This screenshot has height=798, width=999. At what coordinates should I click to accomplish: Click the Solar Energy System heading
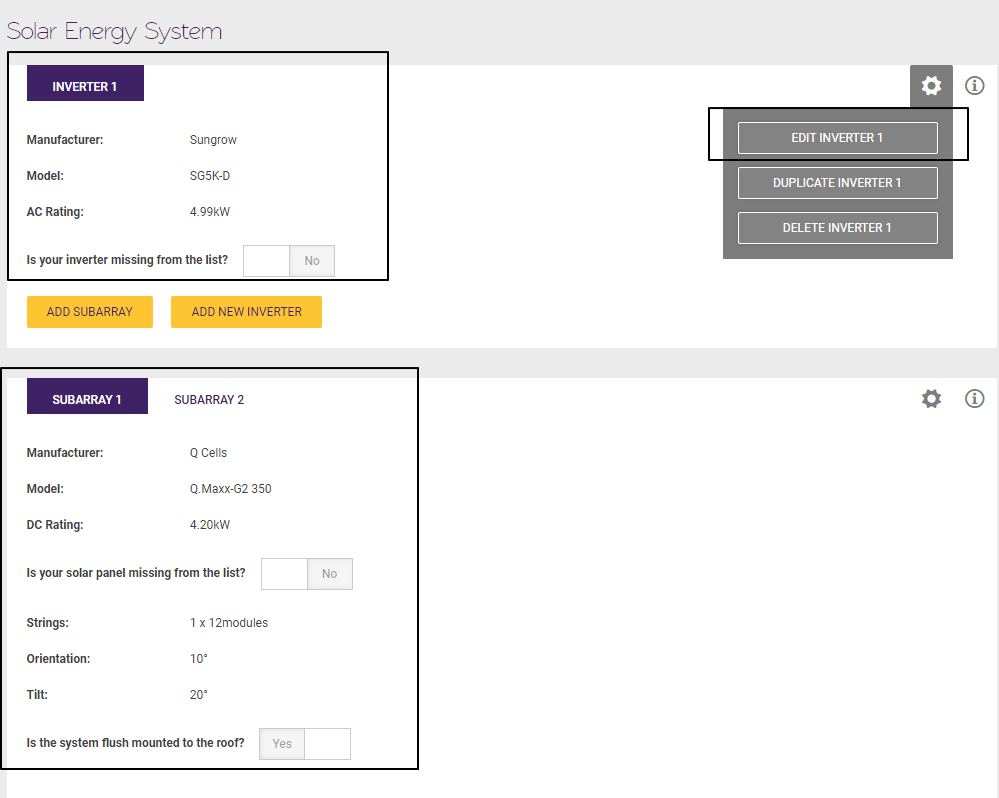(114, 31)
